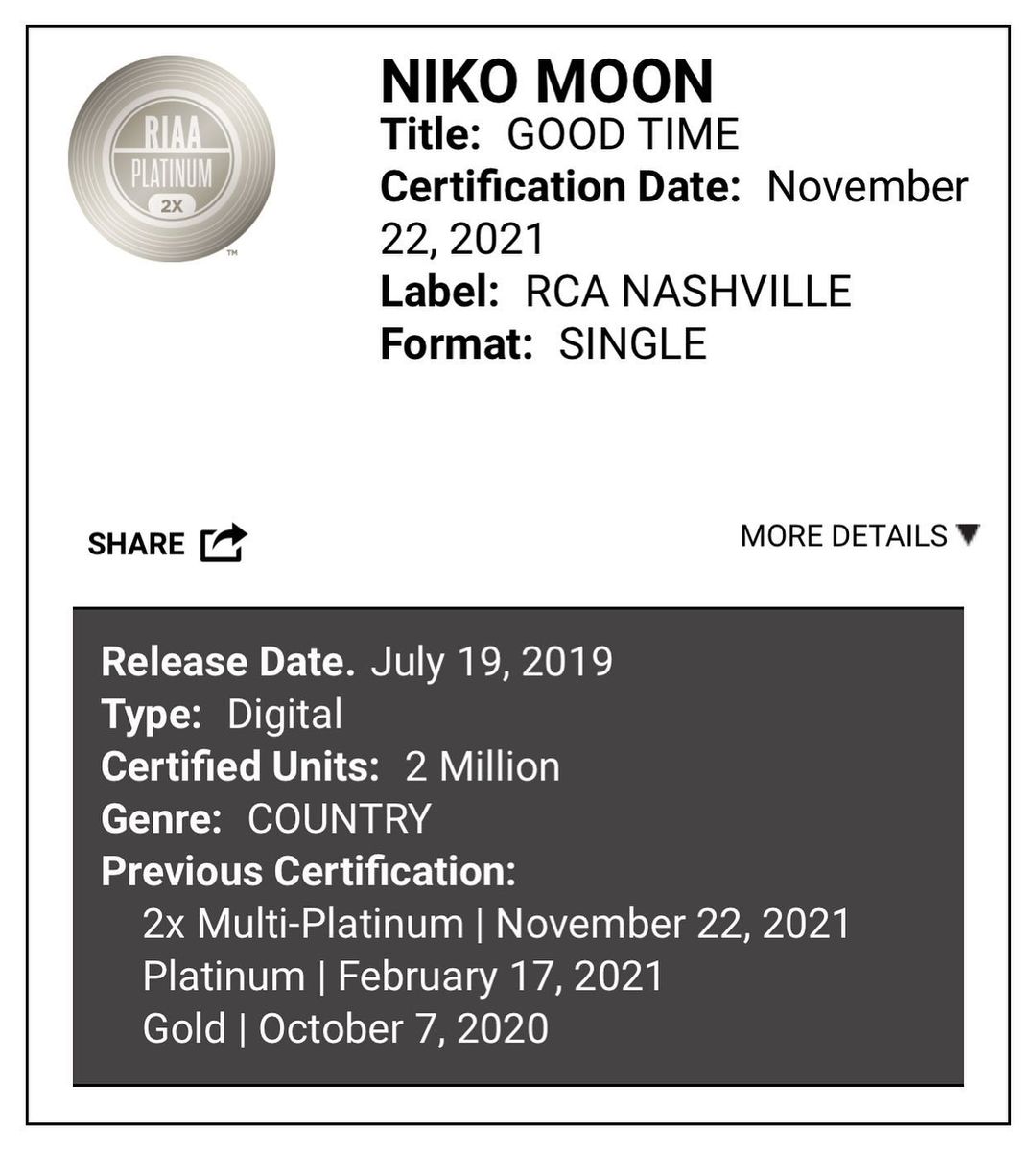Click the 2X pill on the badge

click(172, 205)
